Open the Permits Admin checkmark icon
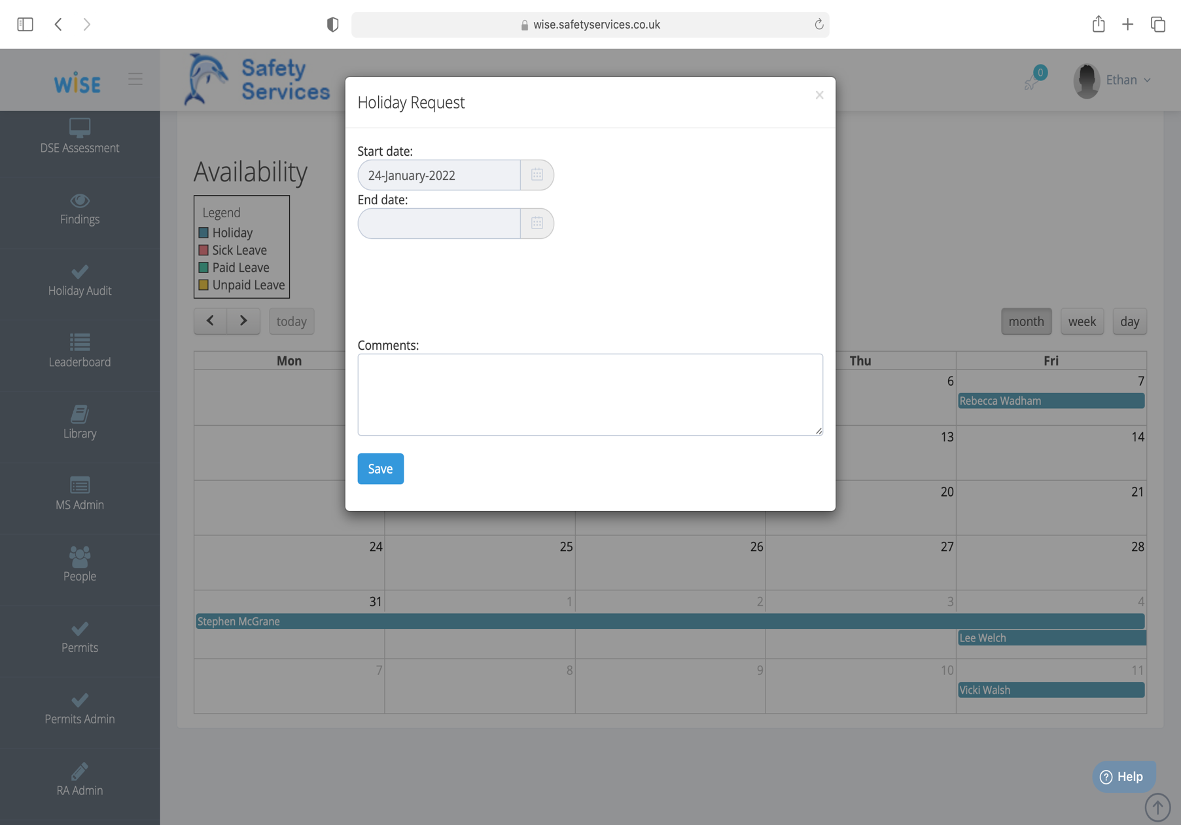This screenshot has height=826, width=1182. 80,700
